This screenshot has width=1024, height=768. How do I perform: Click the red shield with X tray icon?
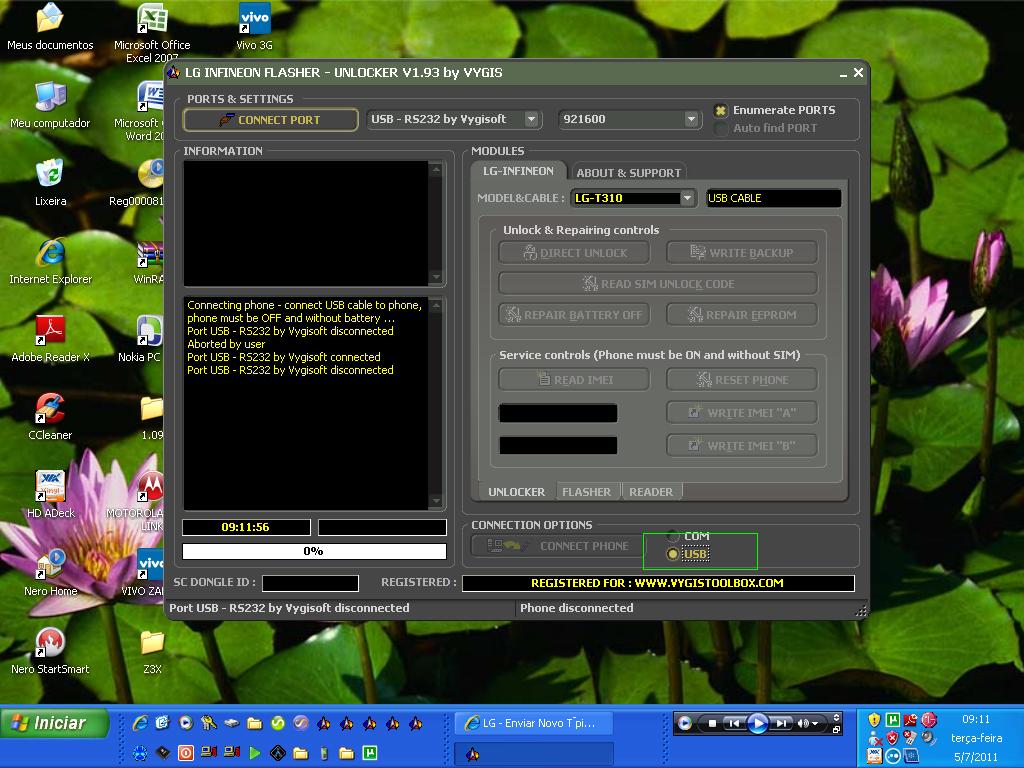point(892,738)
